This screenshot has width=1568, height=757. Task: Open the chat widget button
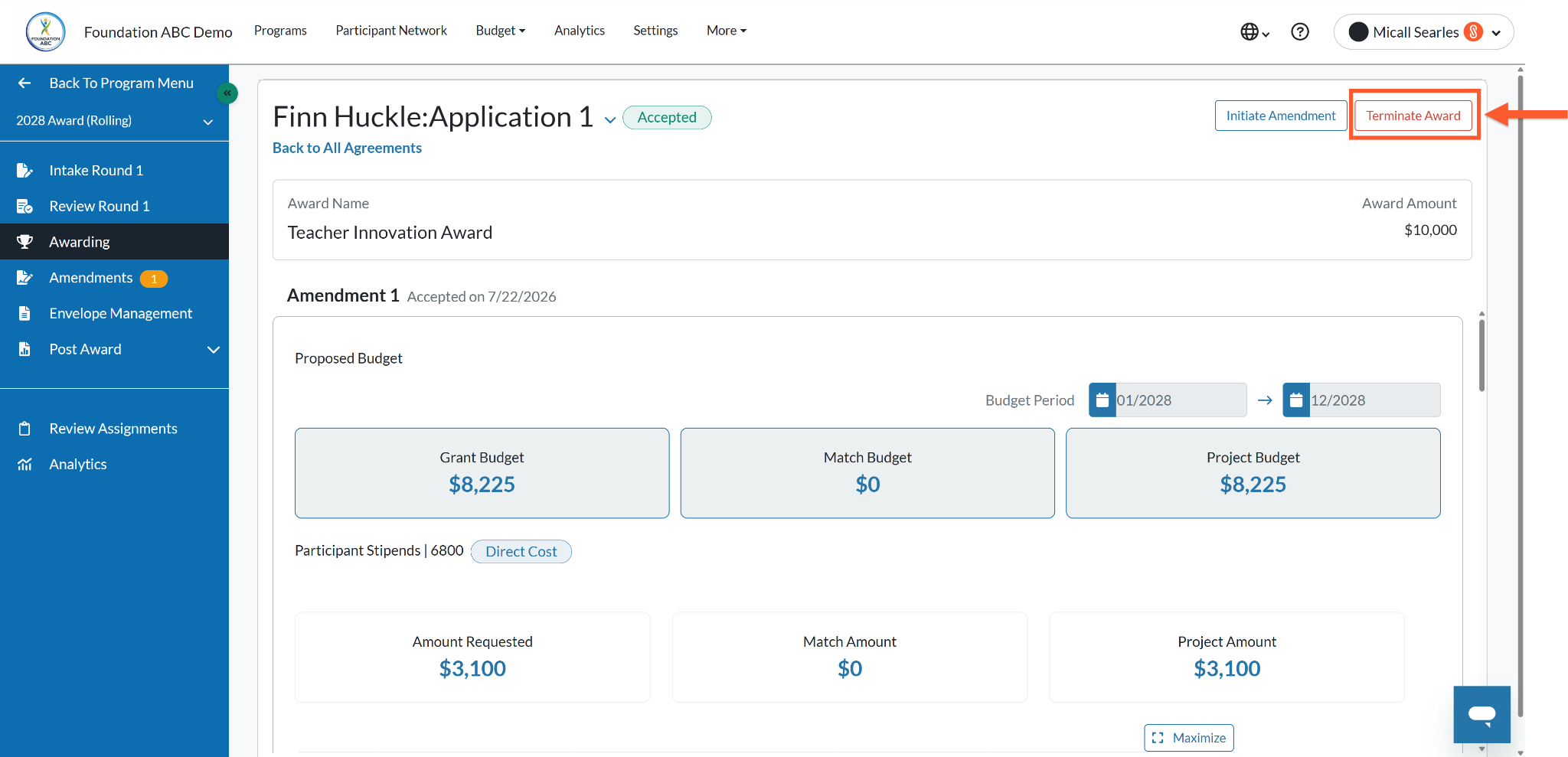point(1481,714)
